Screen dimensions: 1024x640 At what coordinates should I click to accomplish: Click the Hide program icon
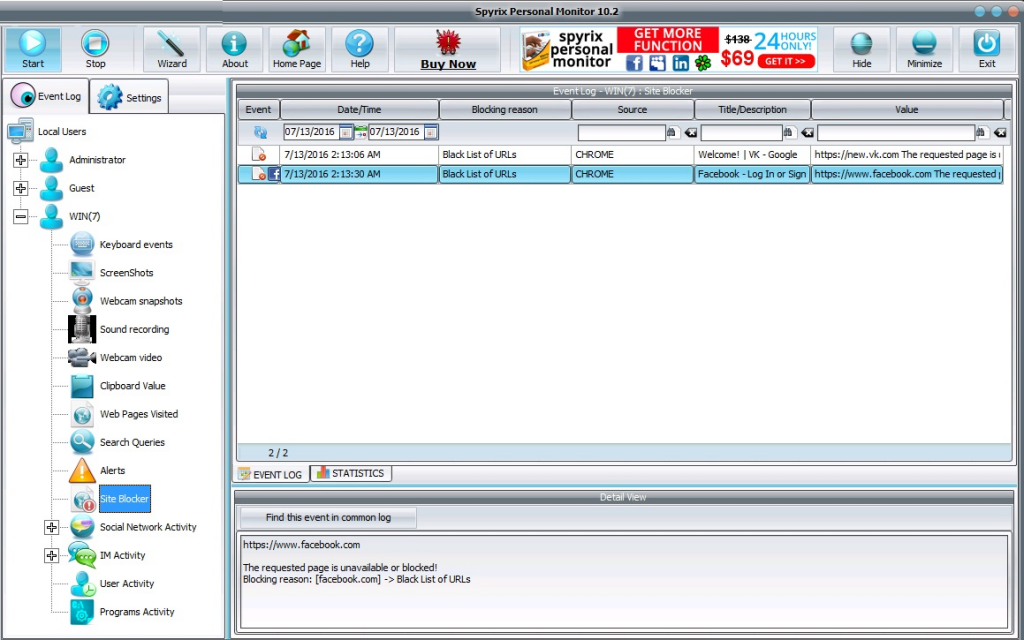point(861,48)
